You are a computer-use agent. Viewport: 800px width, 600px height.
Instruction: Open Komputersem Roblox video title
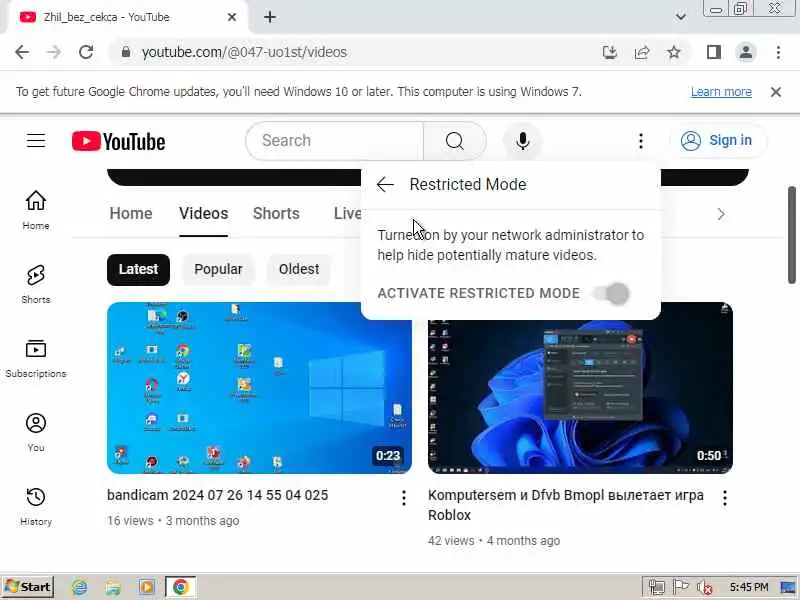click(565, 505)
